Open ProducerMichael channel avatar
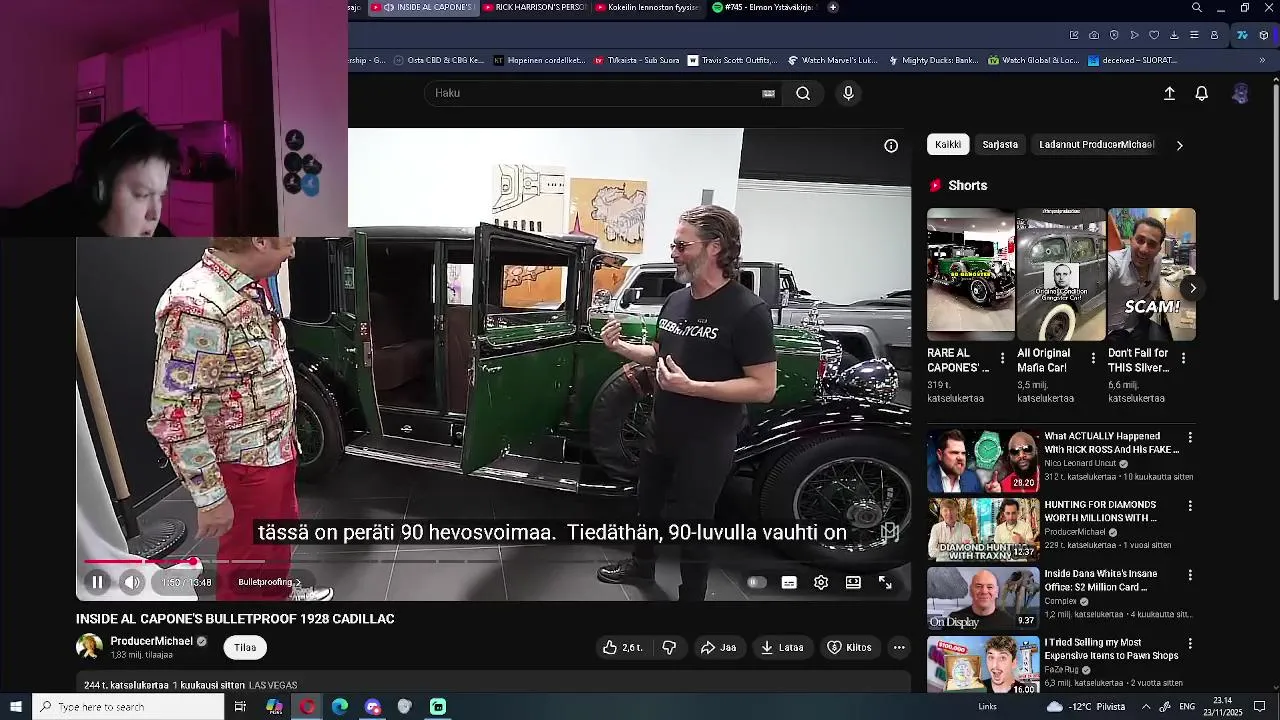 [x=89, y=647]
